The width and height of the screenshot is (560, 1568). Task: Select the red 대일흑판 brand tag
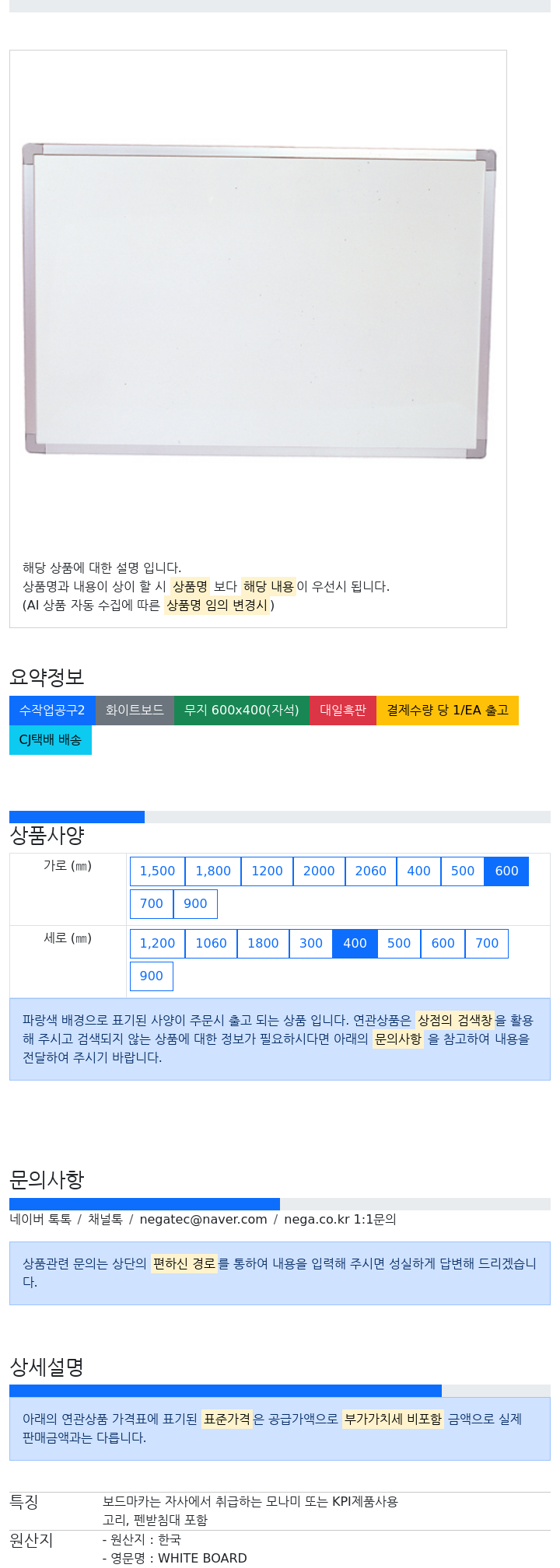(x=343, y=710)
